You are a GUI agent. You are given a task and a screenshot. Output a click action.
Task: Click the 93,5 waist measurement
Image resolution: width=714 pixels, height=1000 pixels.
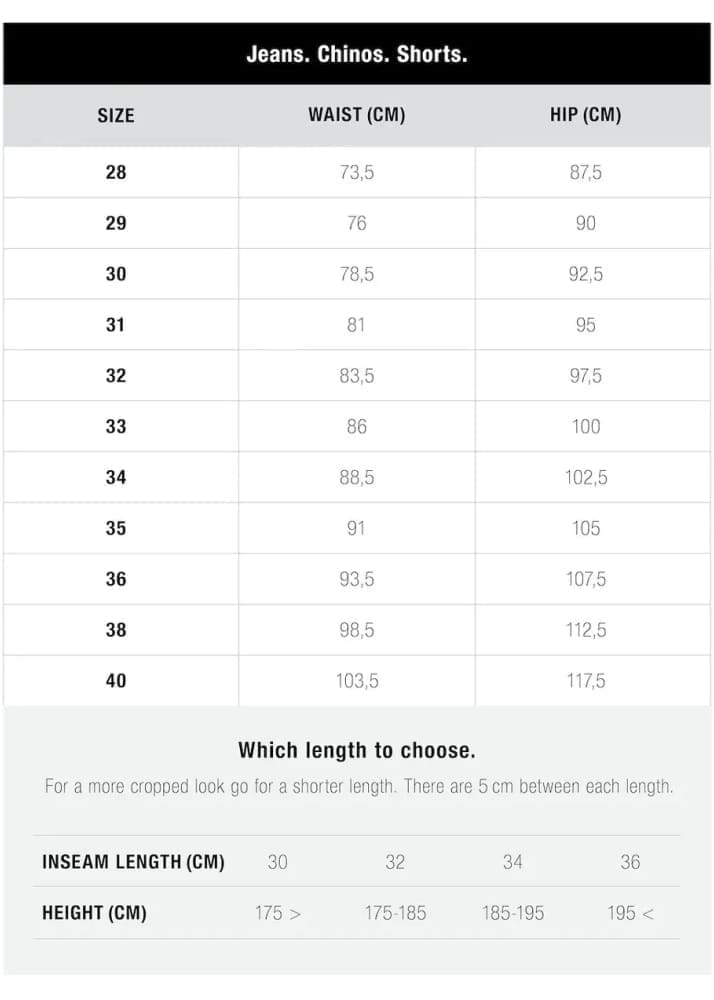[357, 579]
